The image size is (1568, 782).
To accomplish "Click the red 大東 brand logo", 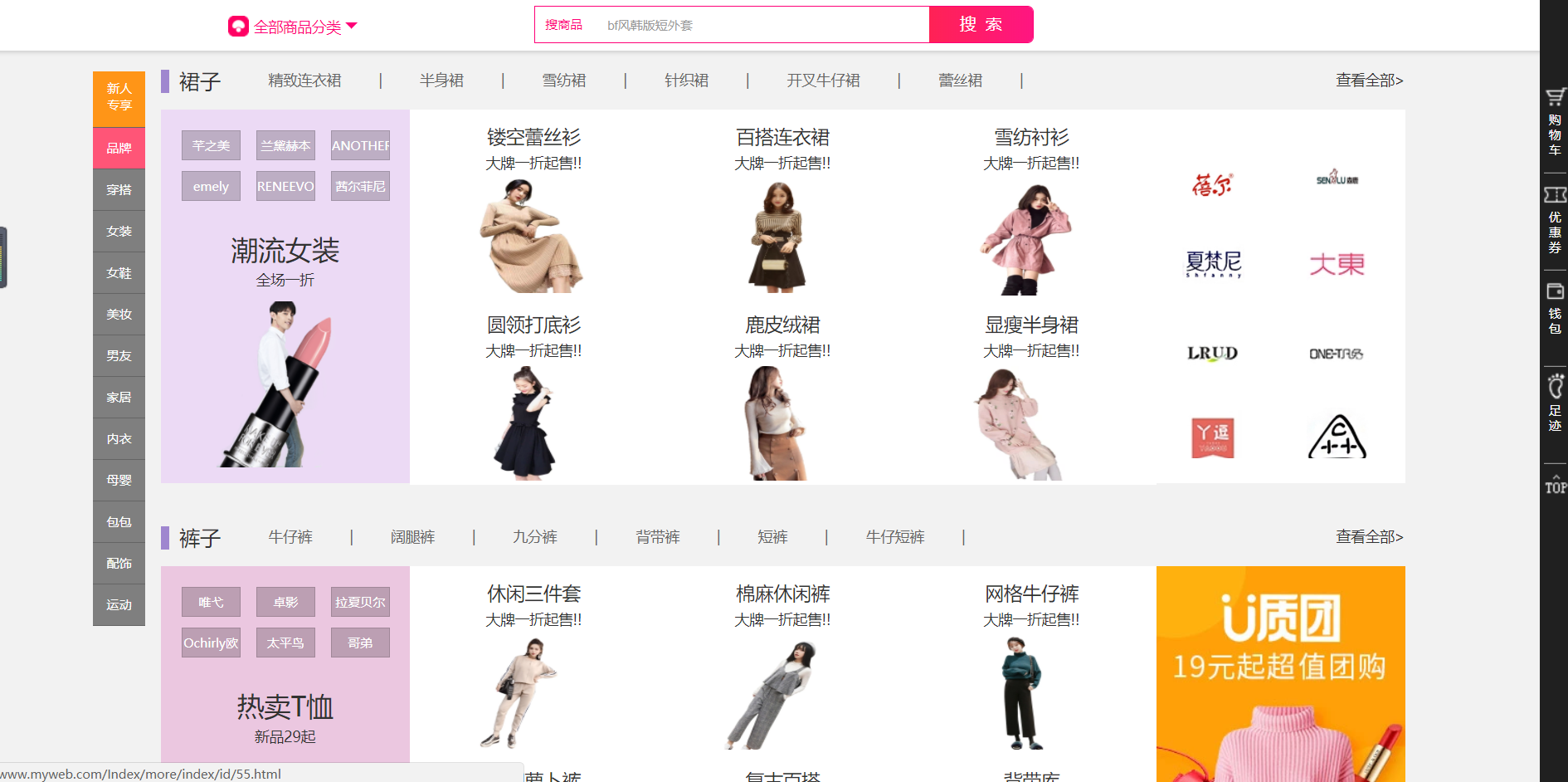I will coord(1337,265).
